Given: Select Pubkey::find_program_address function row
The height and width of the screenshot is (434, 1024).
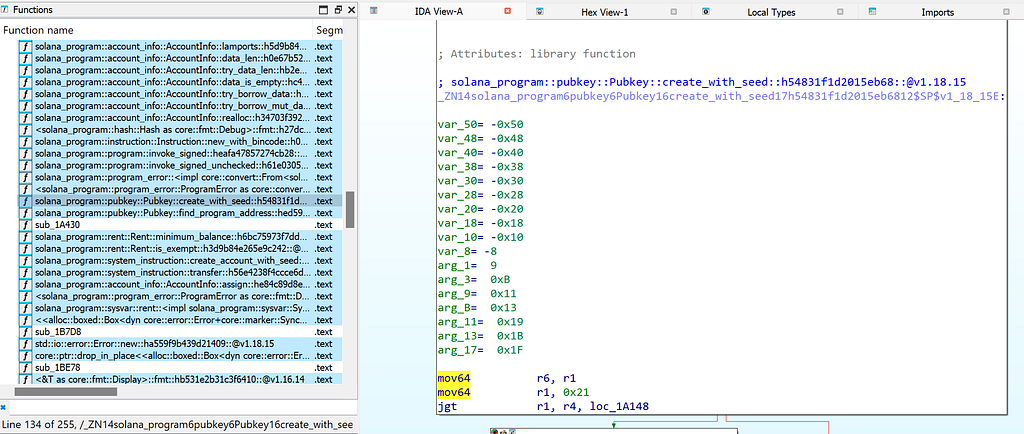Looking at the screenshot, I should click(180, 213).
